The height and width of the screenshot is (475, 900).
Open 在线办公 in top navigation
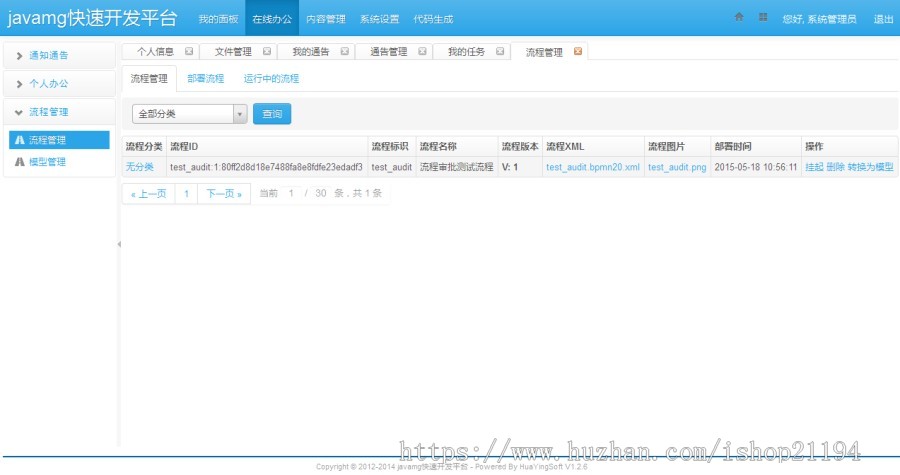(272, 19)
